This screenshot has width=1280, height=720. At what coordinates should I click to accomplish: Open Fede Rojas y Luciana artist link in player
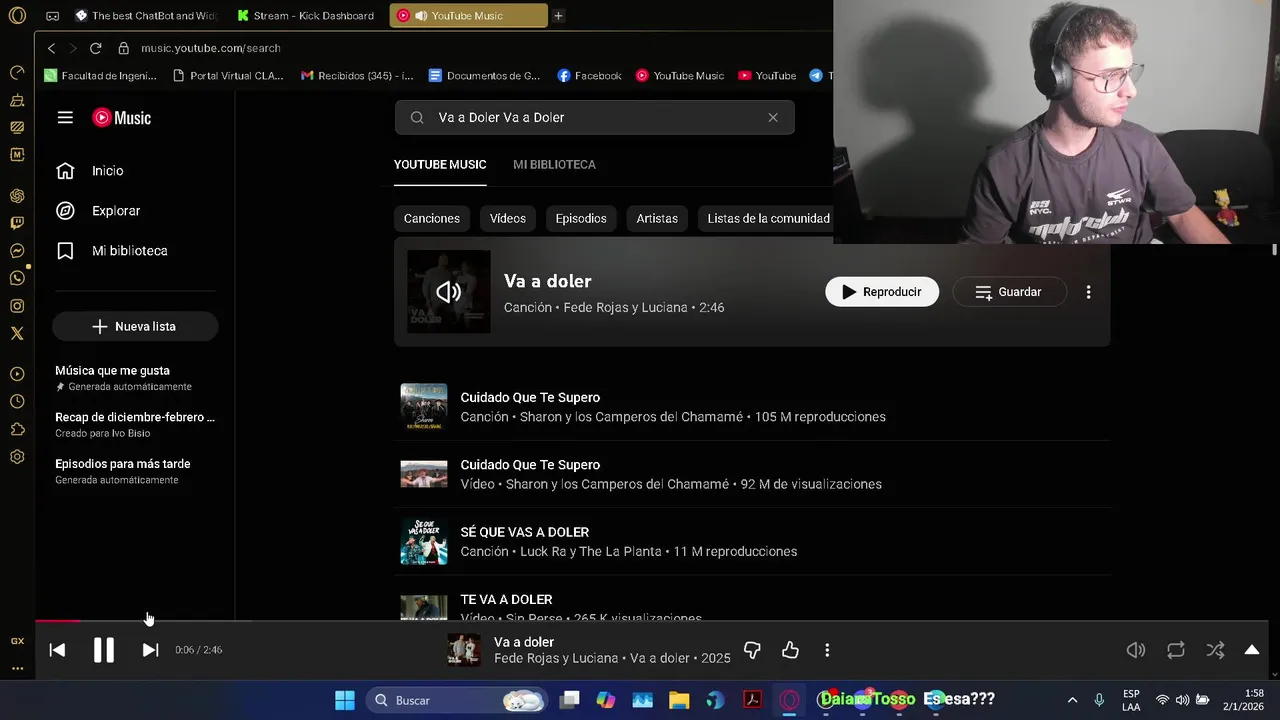point(556,658)
